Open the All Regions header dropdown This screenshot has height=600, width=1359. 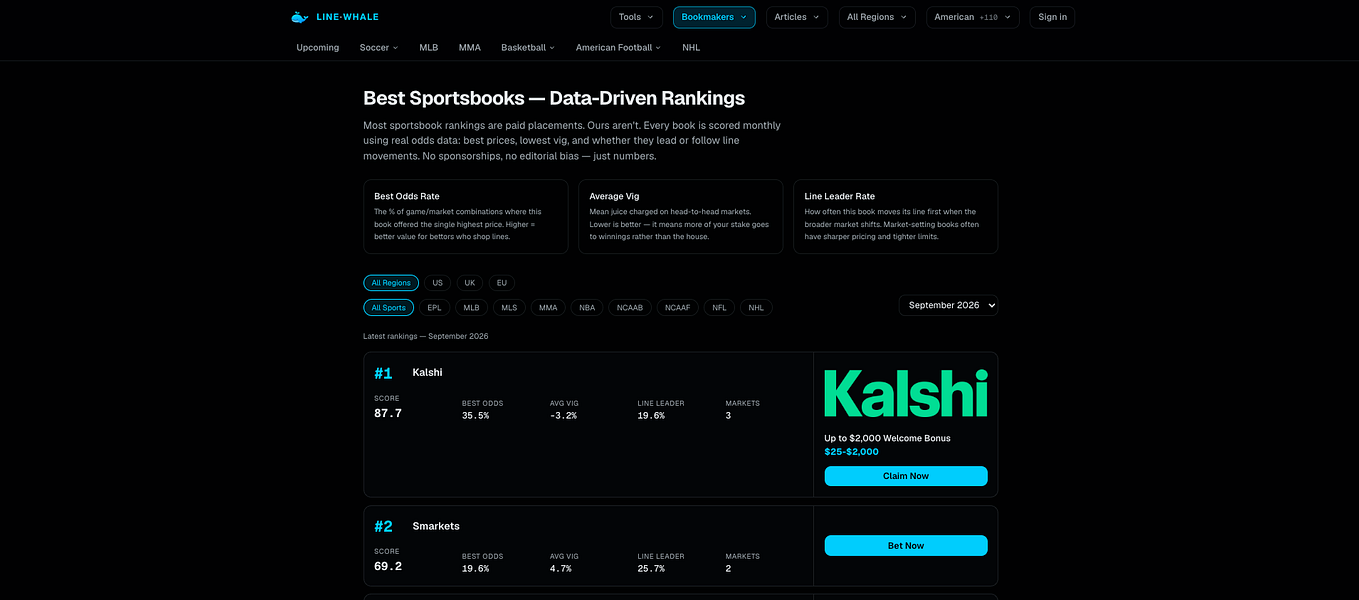pyautogui.click(x=877, y=17)
